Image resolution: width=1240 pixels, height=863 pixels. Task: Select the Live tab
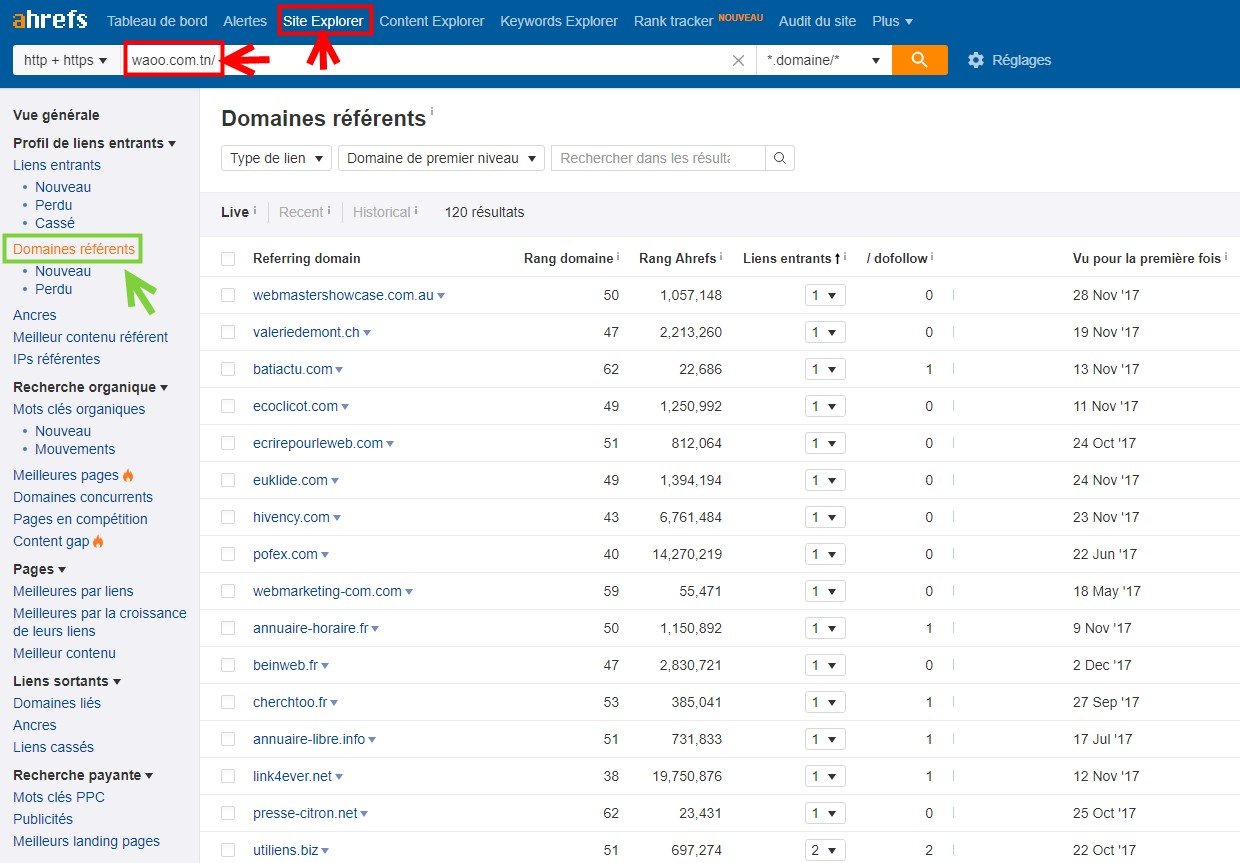tap(235, 212)
